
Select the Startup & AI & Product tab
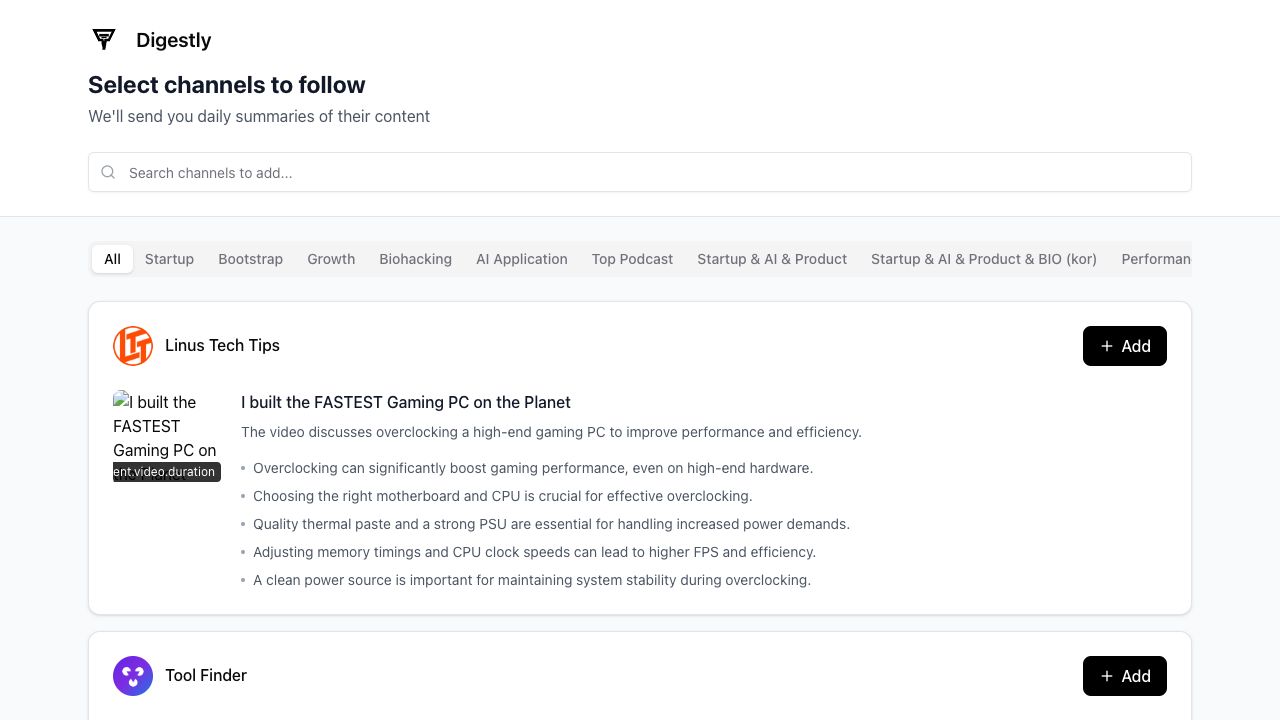772,259
